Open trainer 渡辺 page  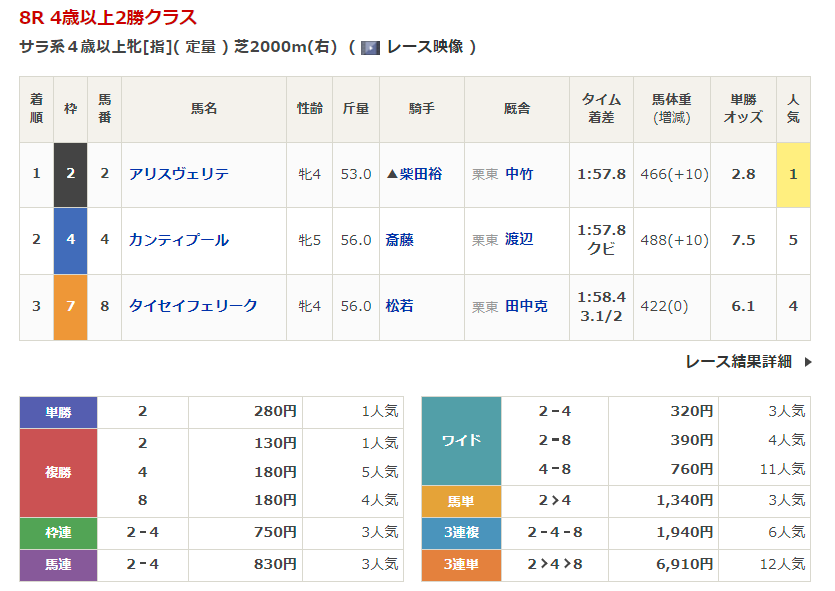519,240
